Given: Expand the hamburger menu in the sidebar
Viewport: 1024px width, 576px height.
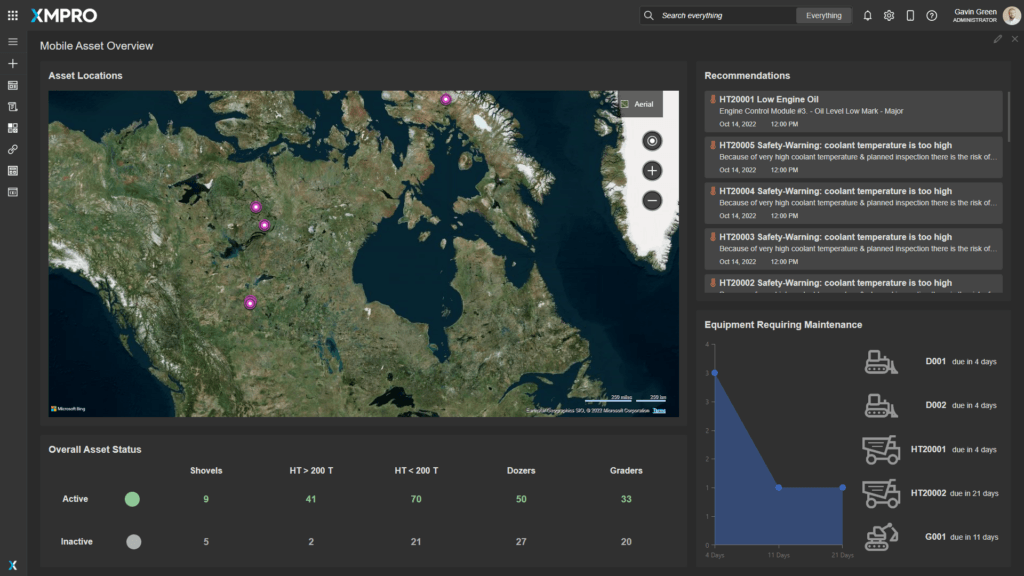Looking at the screenshot, I should coord(13,42).
